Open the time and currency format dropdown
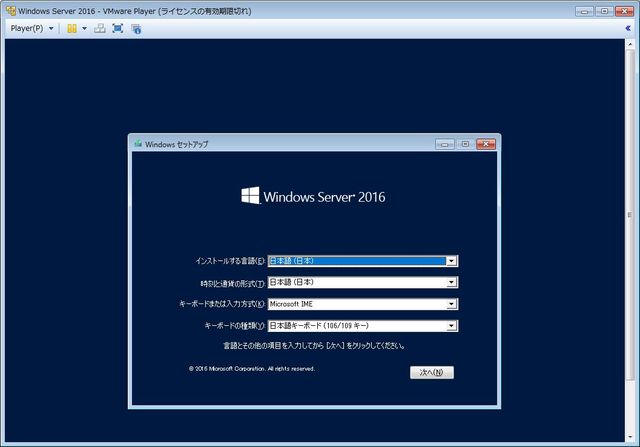Image resolution: width=640 pixels, height=447 pixels. tap(451, 282)
